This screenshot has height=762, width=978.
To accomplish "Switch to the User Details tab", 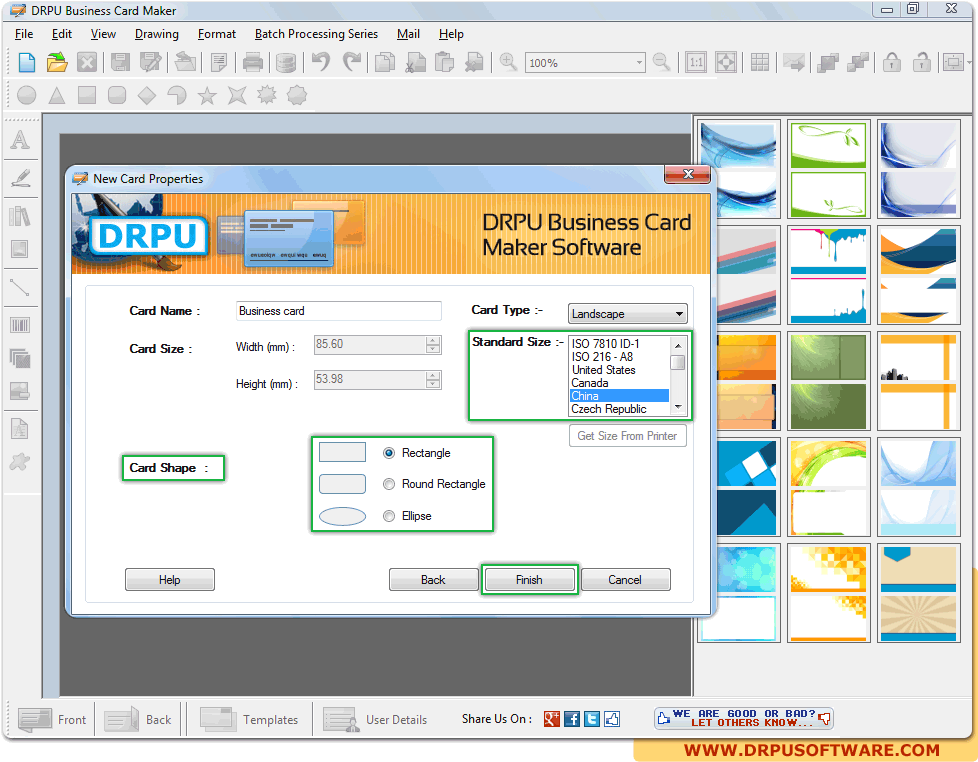I will pos(375,720).
